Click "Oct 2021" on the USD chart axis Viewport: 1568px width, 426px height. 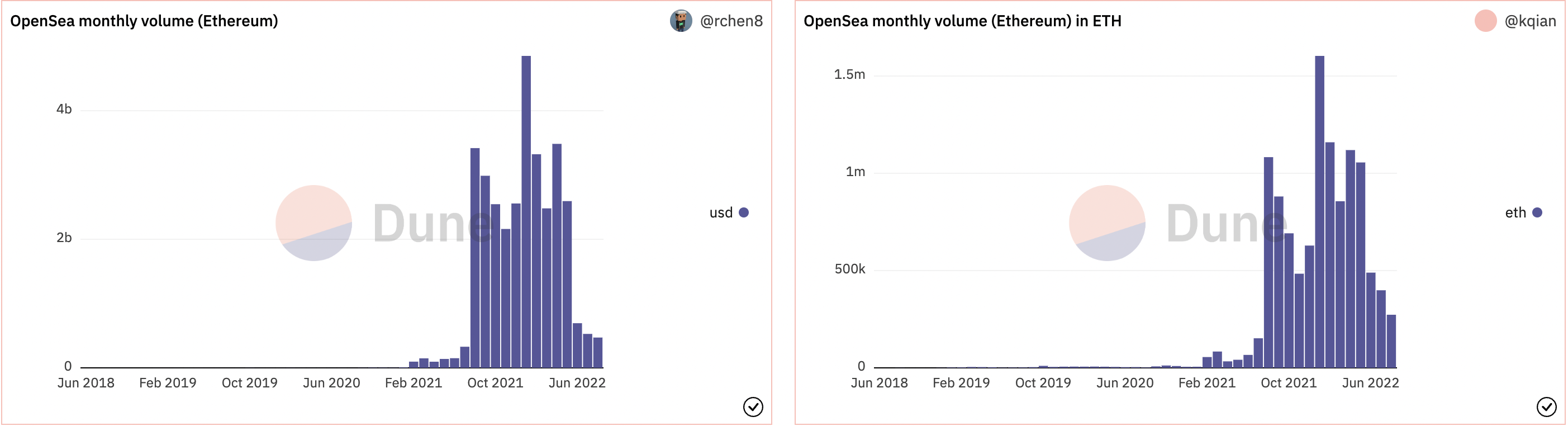[496, 383]
